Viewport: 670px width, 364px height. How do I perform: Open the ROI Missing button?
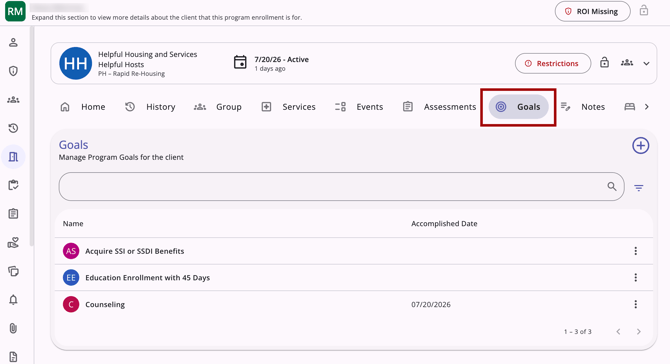592,12
